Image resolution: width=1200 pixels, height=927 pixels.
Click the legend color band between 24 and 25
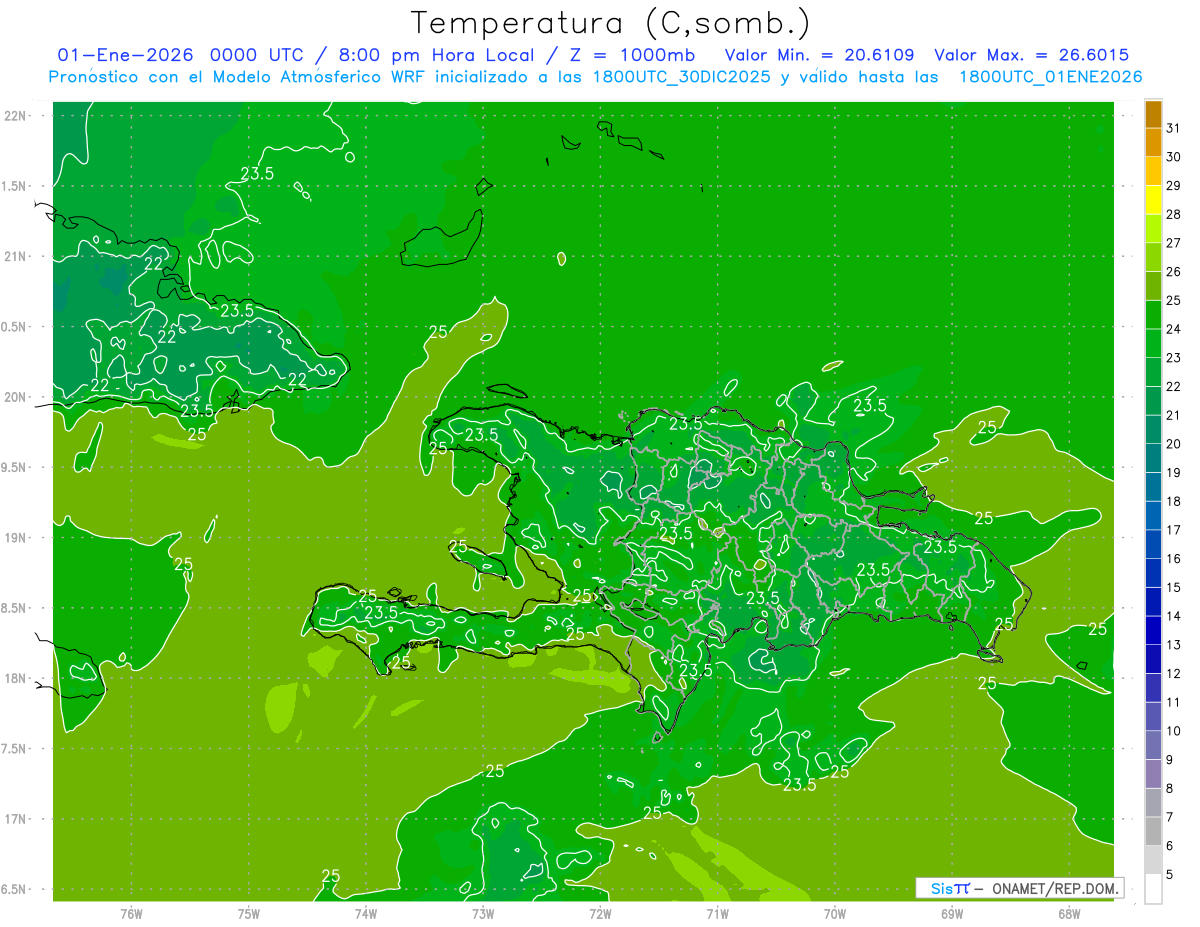pyautogui.click(x=1153, y=314)
